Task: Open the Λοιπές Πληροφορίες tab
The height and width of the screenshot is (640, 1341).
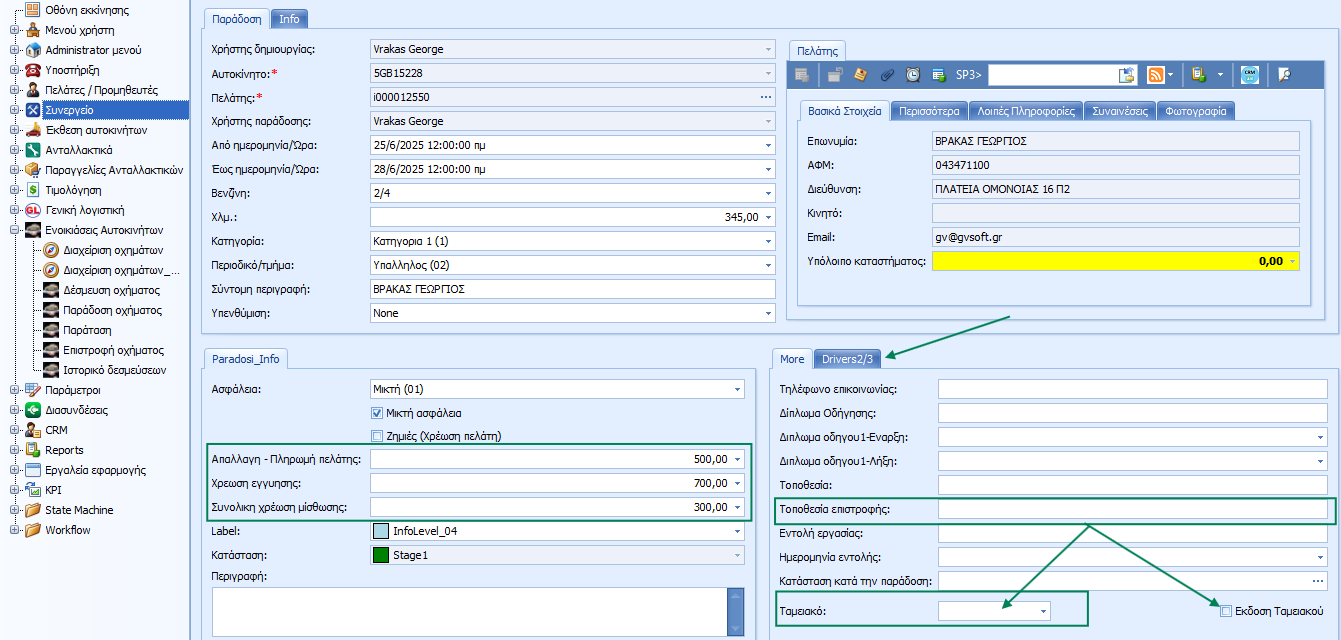Action: [x=1026, y=111]
